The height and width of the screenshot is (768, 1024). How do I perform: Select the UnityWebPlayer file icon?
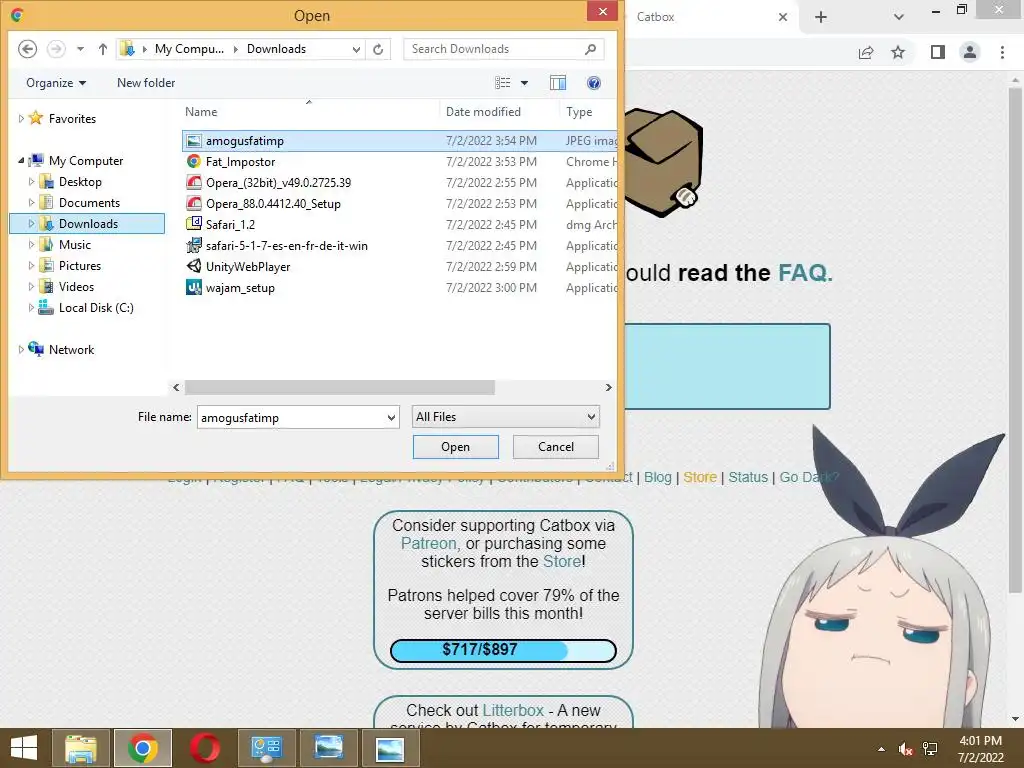(x=194, y=266)
